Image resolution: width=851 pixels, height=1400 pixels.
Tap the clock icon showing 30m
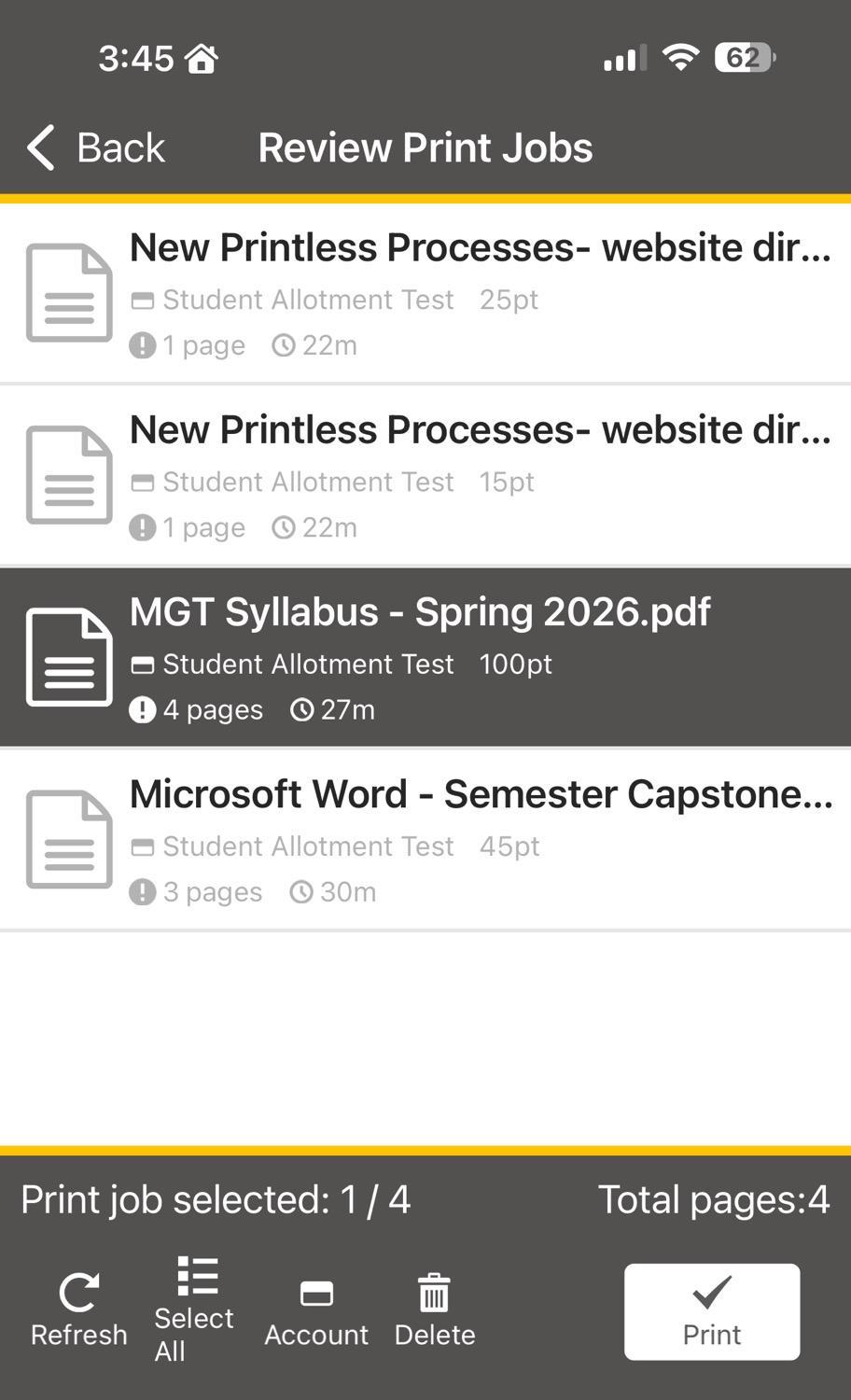[301, 891]
